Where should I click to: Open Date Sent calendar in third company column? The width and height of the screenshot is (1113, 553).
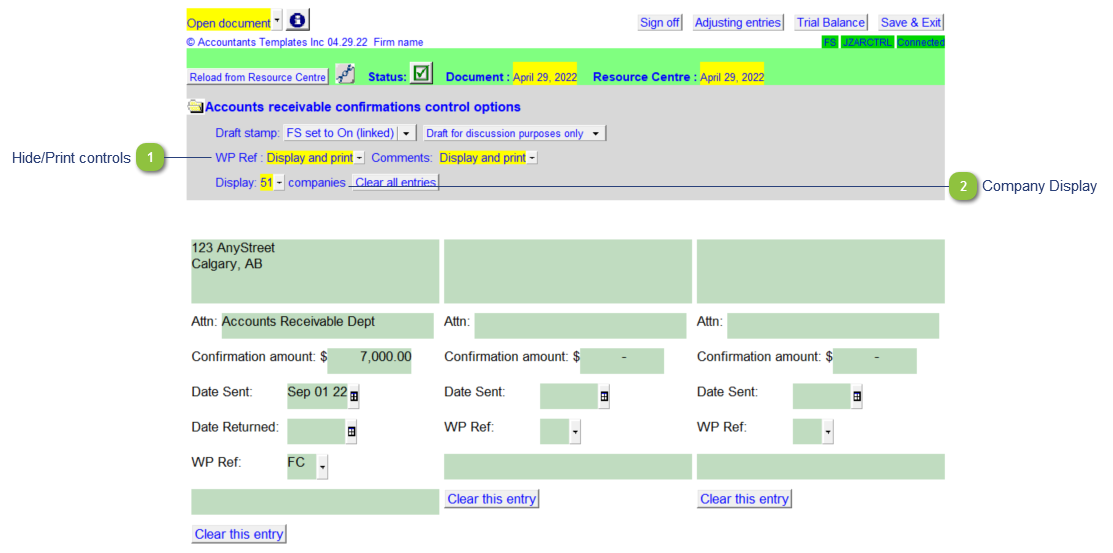coord(857,397)
